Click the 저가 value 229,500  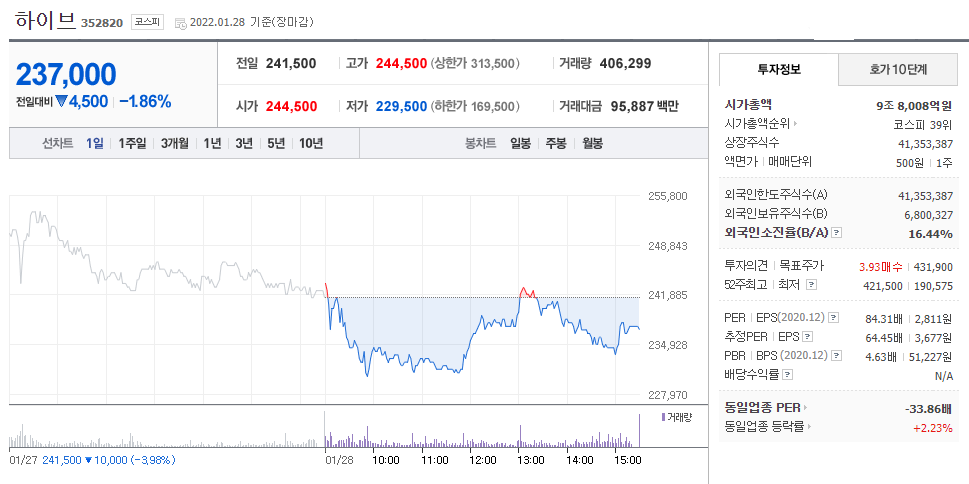pyautogui.click(x=401, y=106)
